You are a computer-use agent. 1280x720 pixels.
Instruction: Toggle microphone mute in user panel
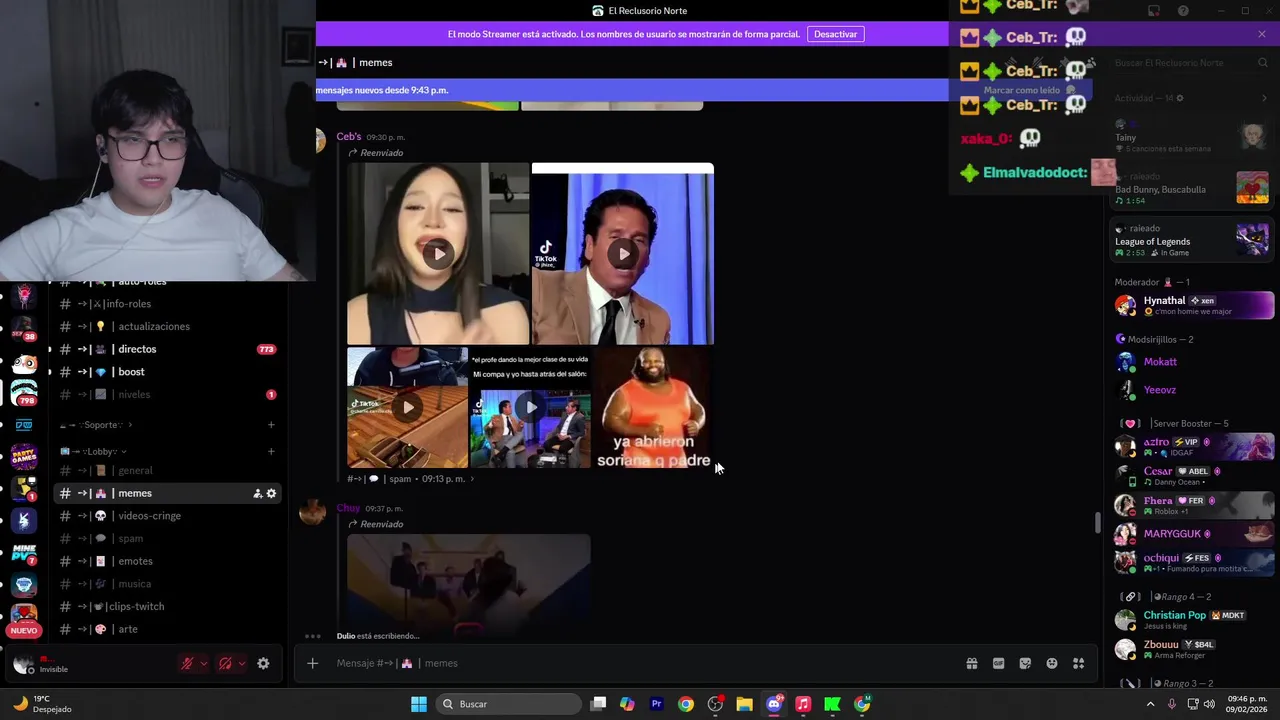[x=187, y=663]
